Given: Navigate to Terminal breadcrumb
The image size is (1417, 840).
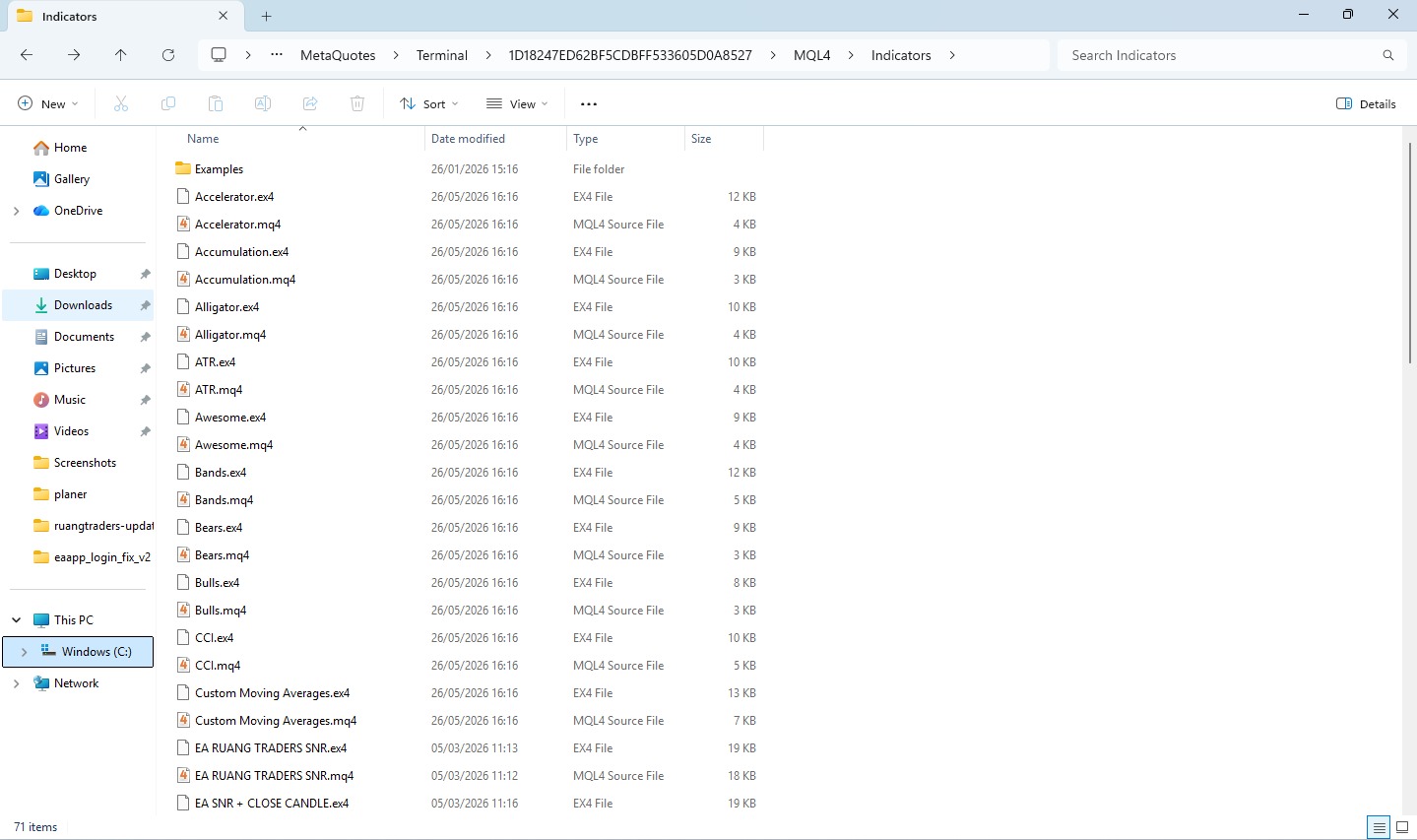Looking at the screenshot, I should [x=442, y=55].
